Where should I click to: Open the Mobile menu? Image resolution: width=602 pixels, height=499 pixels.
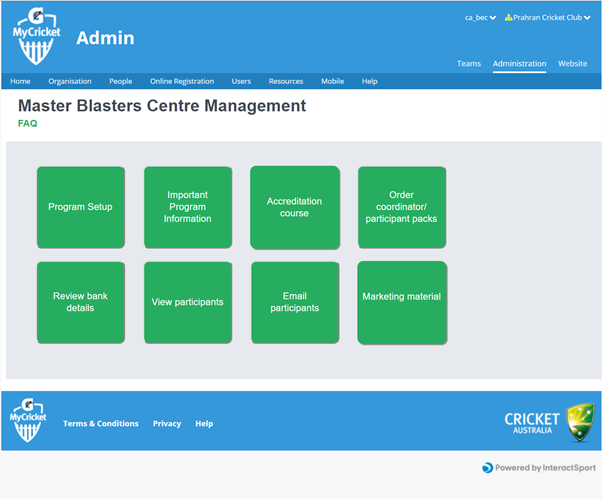coord(332,81)
